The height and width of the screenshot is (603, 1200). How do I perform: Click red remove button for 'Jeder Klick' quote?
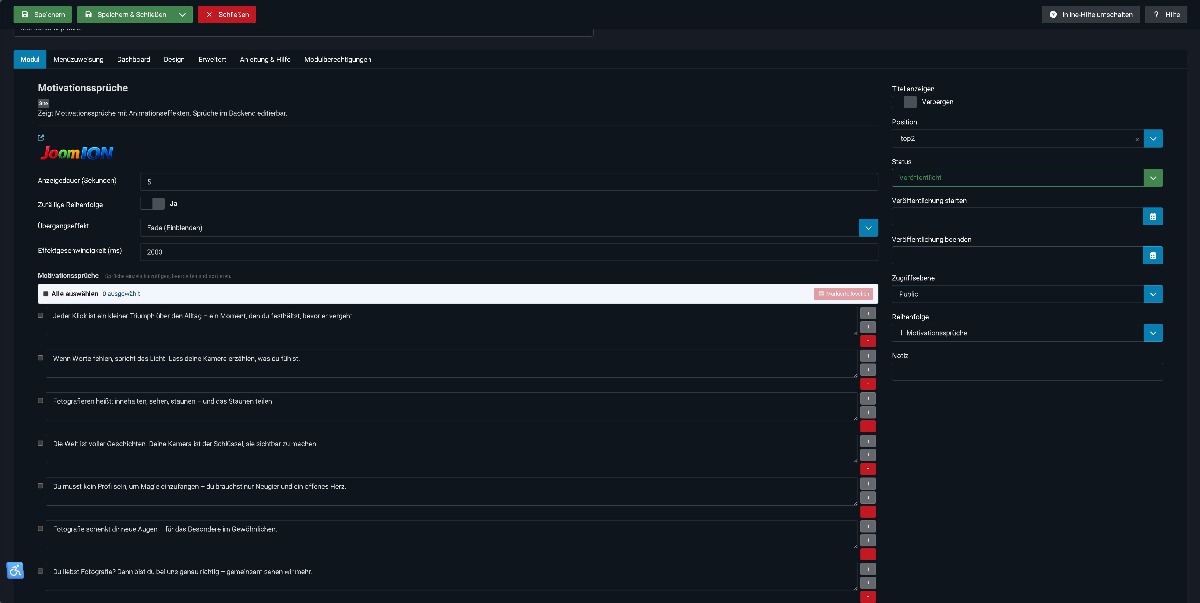coord(867,341)
